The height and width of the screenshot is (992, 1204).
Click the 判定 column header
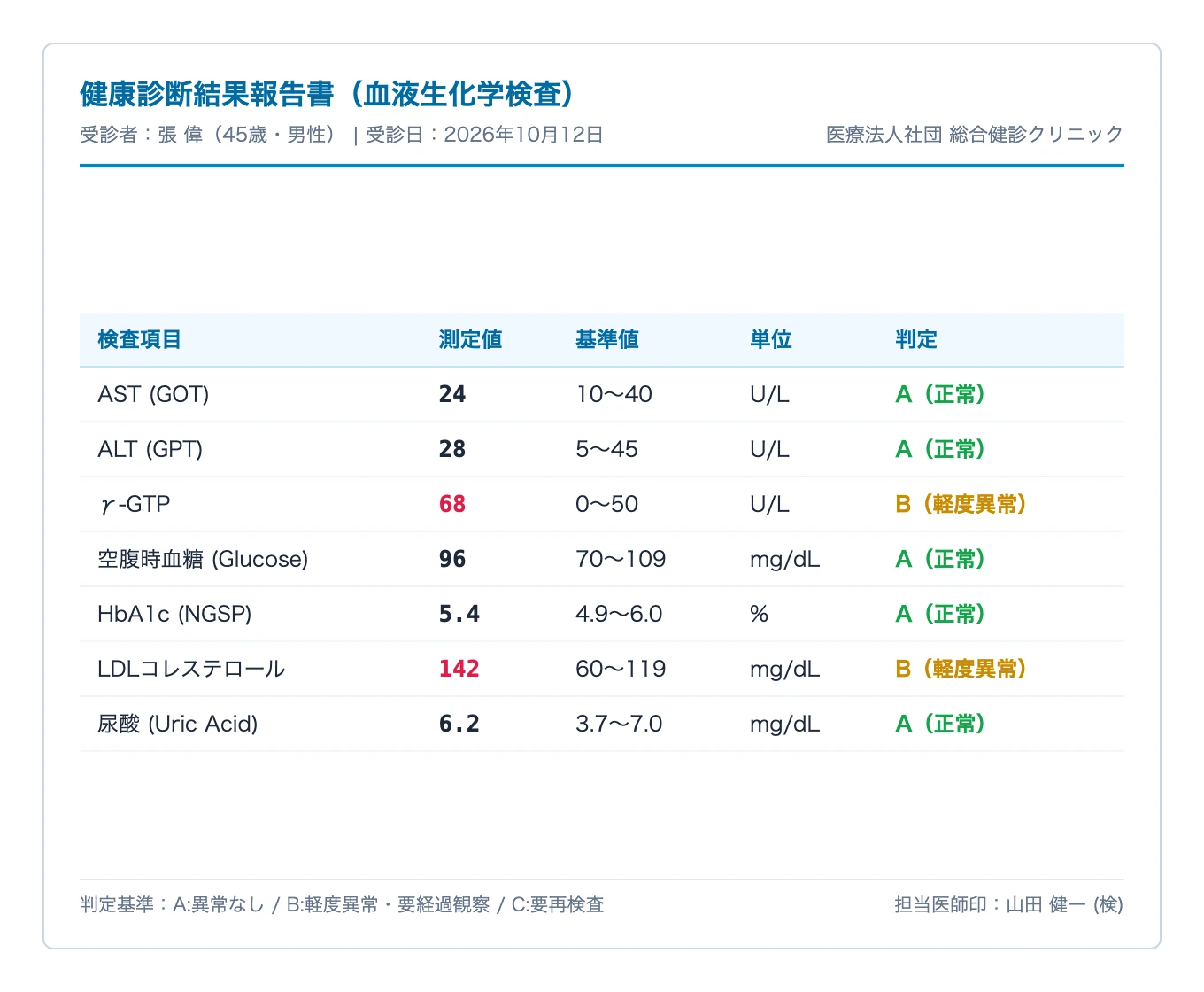(916, 339)
